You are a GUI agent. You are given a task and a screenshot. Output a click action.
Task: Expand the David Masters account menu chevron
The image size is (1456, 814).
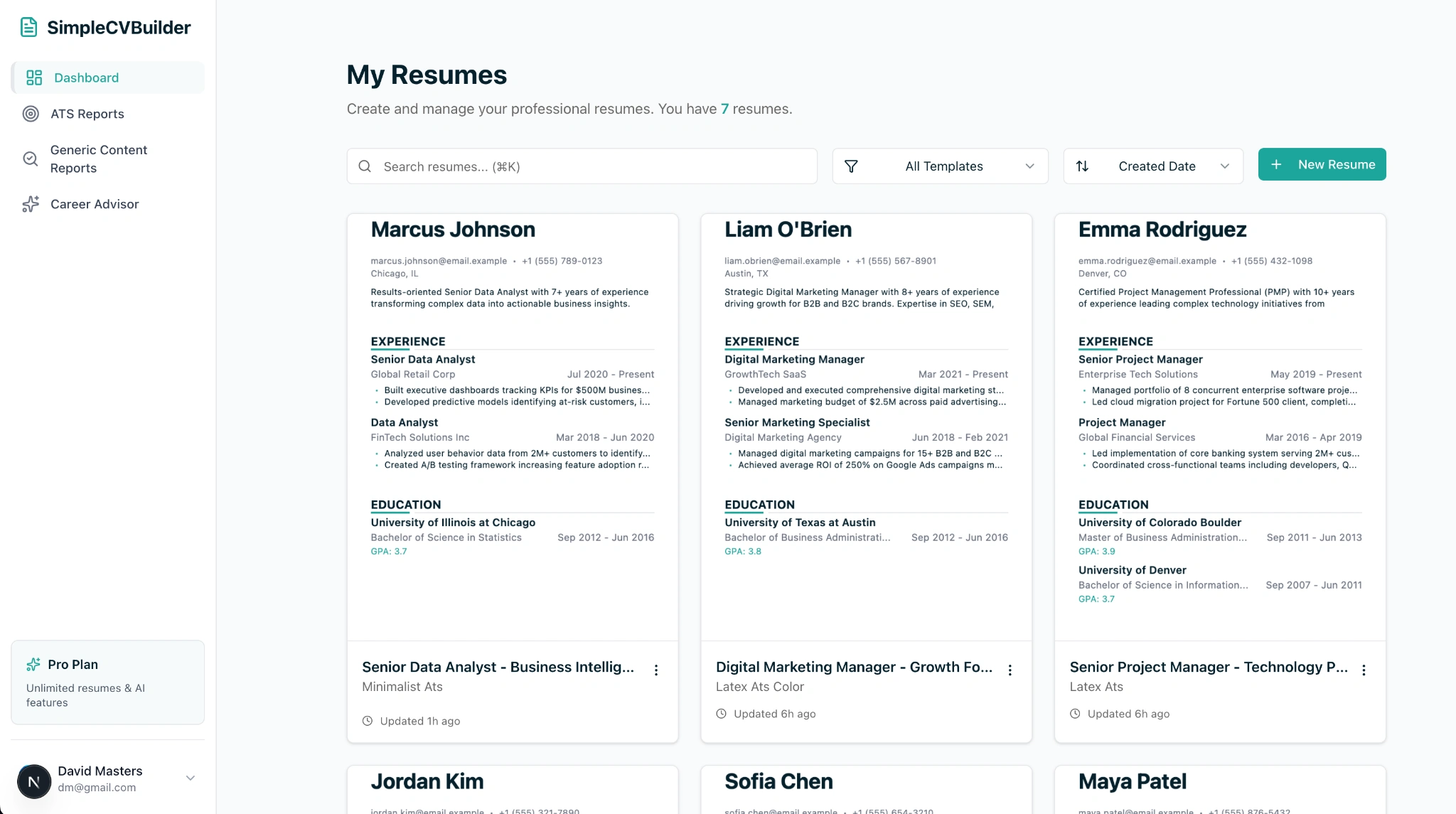pyautogui.click(x=191, y=778)
